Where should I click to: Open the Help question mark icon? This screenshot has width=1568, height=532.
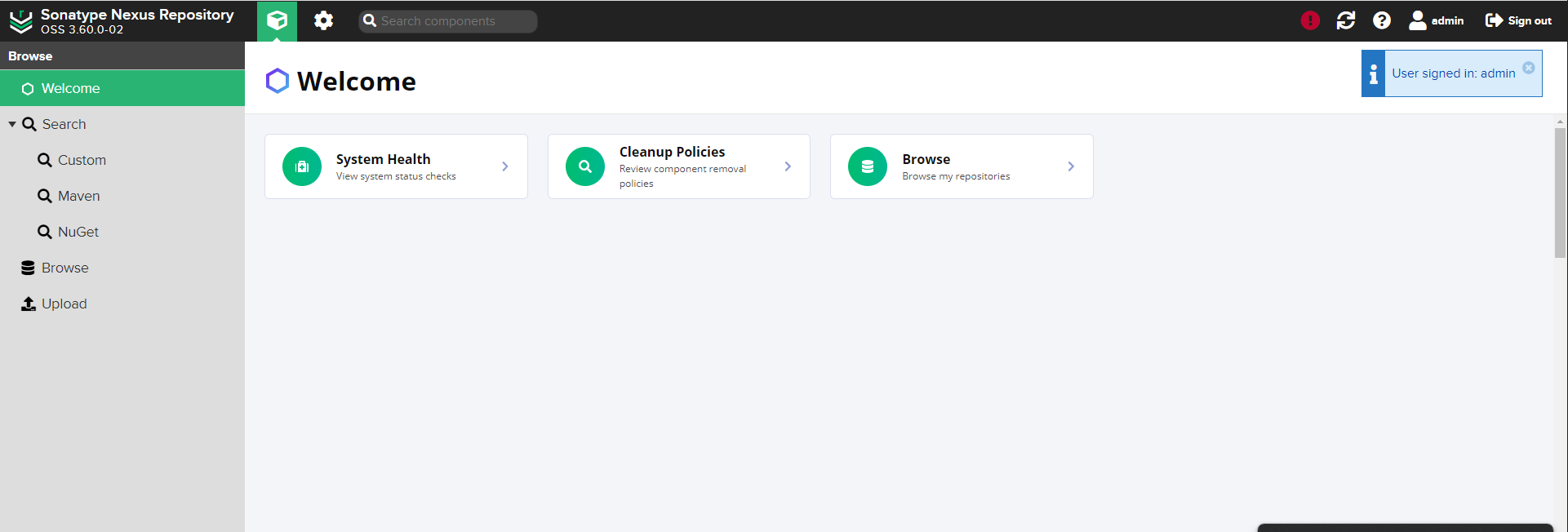[x=1381, y=20]
